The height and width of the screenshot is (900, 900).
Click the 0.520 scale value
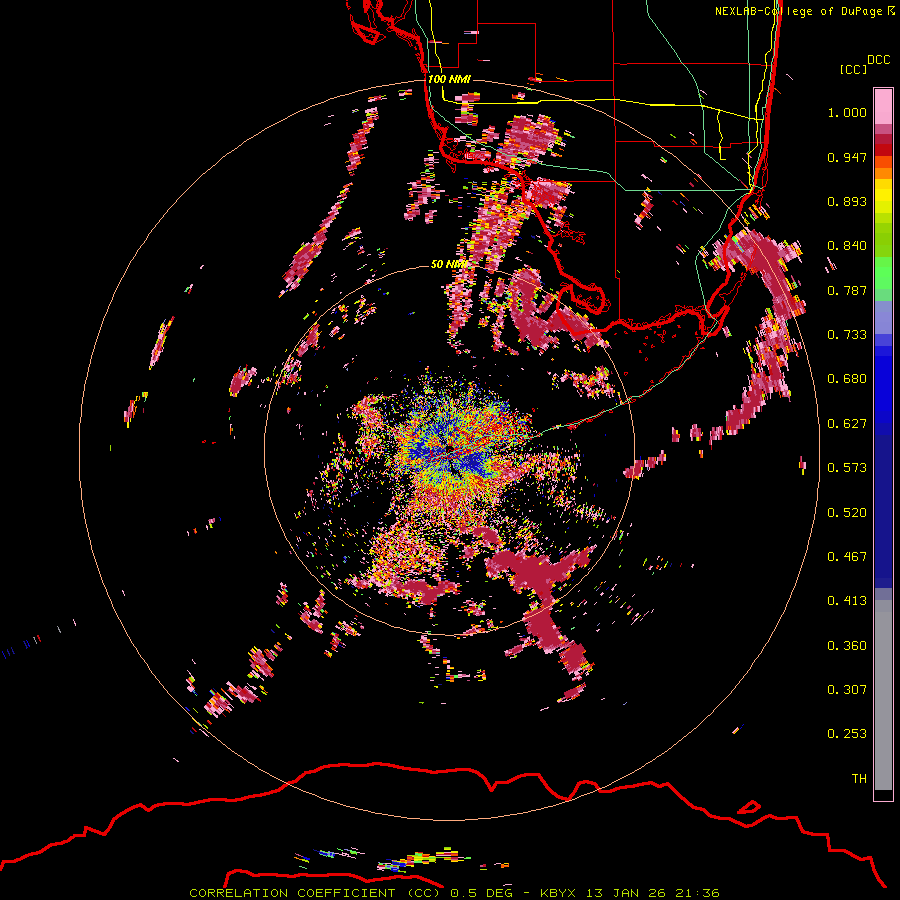(x=847, y=513)
